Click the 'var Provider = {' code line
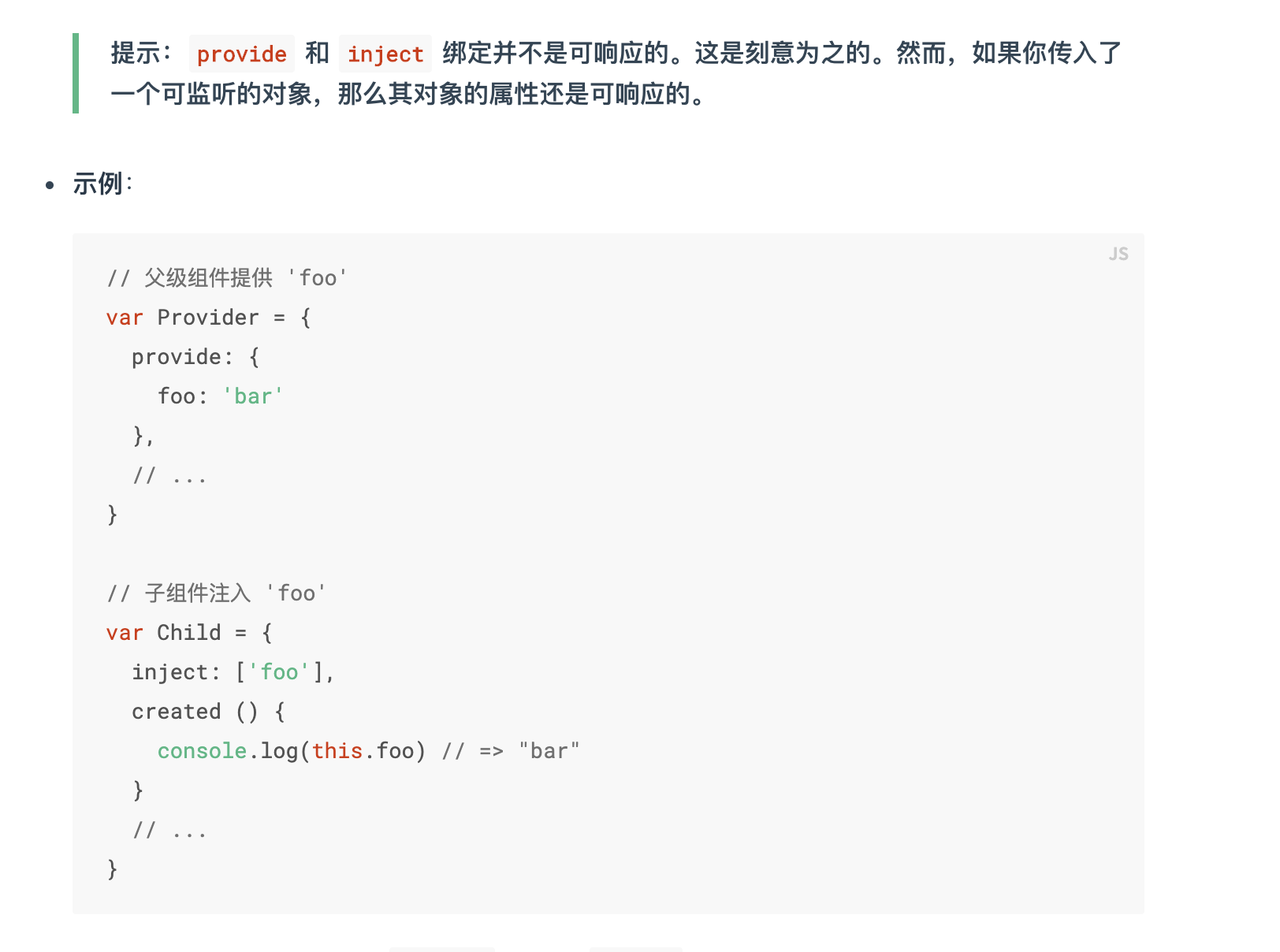The width and height of the screenshot is (1280, 952). (x=209, y=318)
